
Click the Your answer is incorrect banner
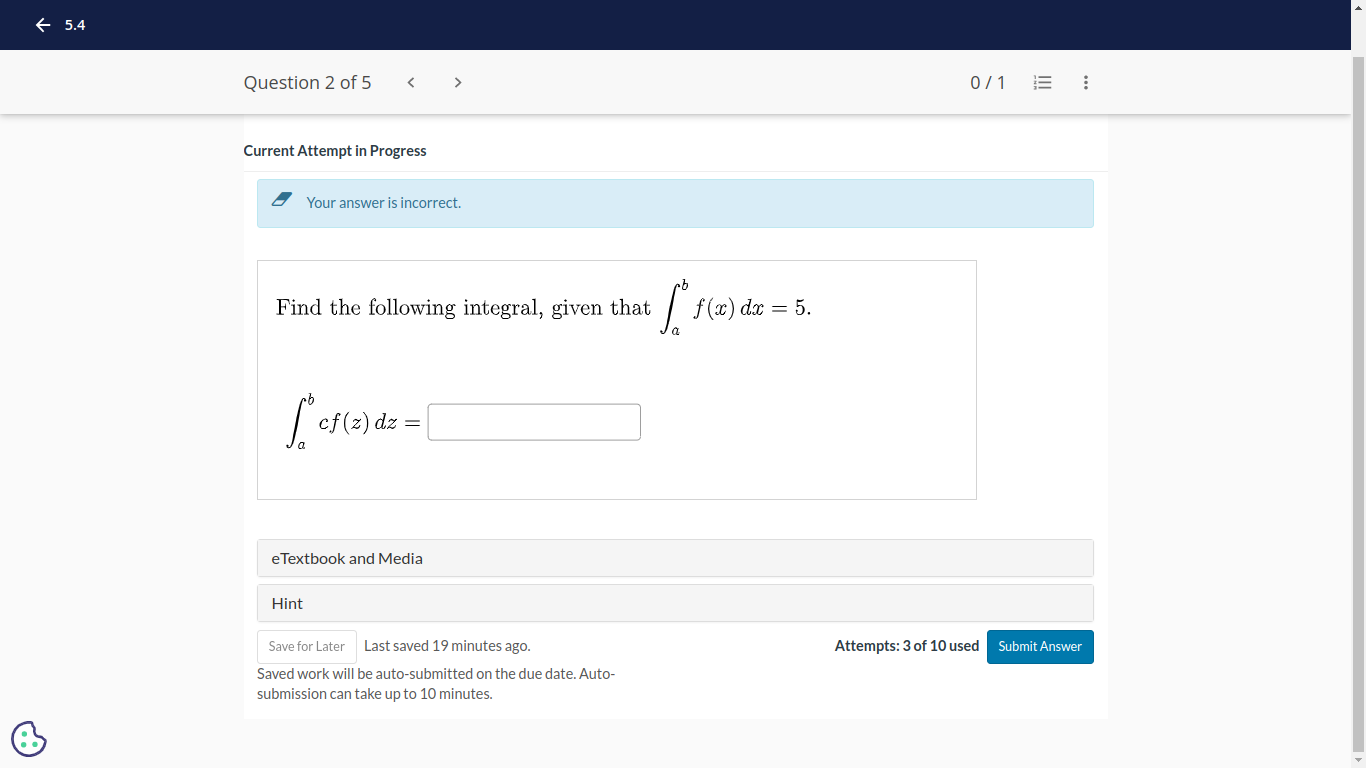(x=675, y=203)
